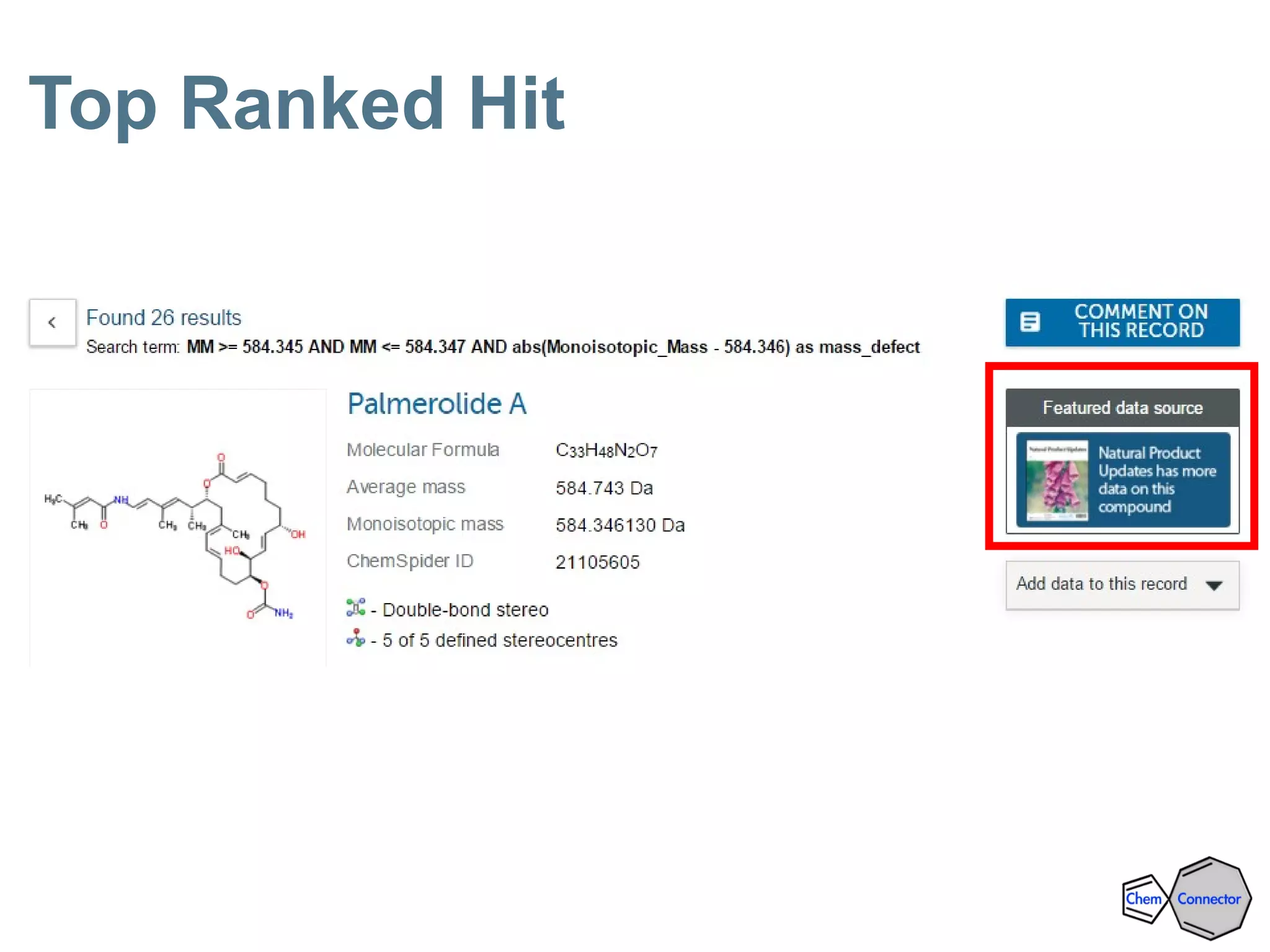The height and width of the screenshot is (952, 1270).
Task: Click the ChemConnector logo
Action: (1186, 898)
